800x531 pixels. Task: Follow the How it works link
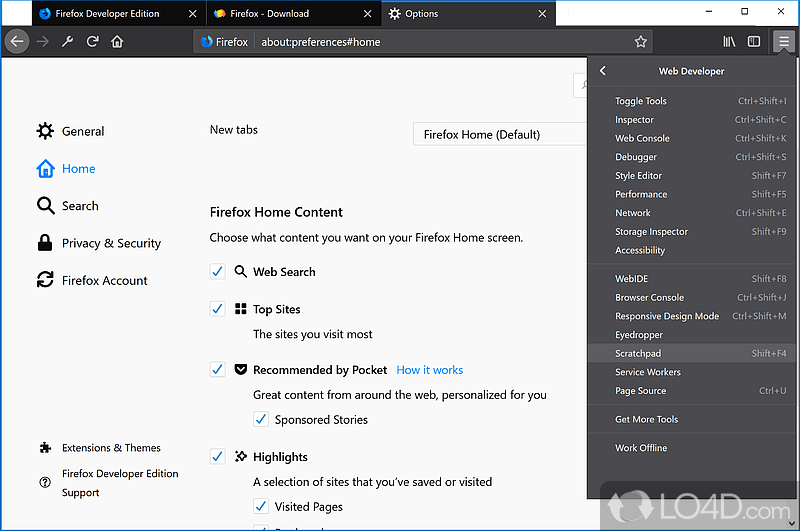[x=430, y=370]
